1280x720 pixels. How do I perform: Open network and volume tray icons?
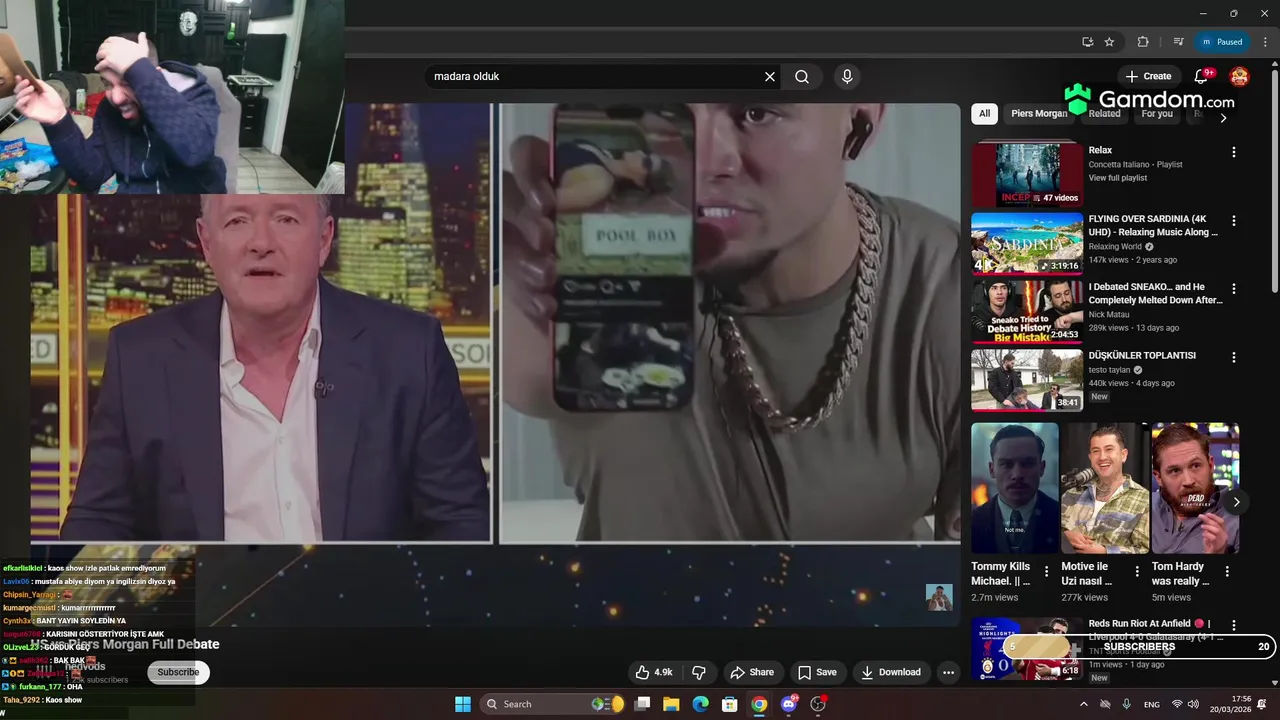[x=1185, y=704]
